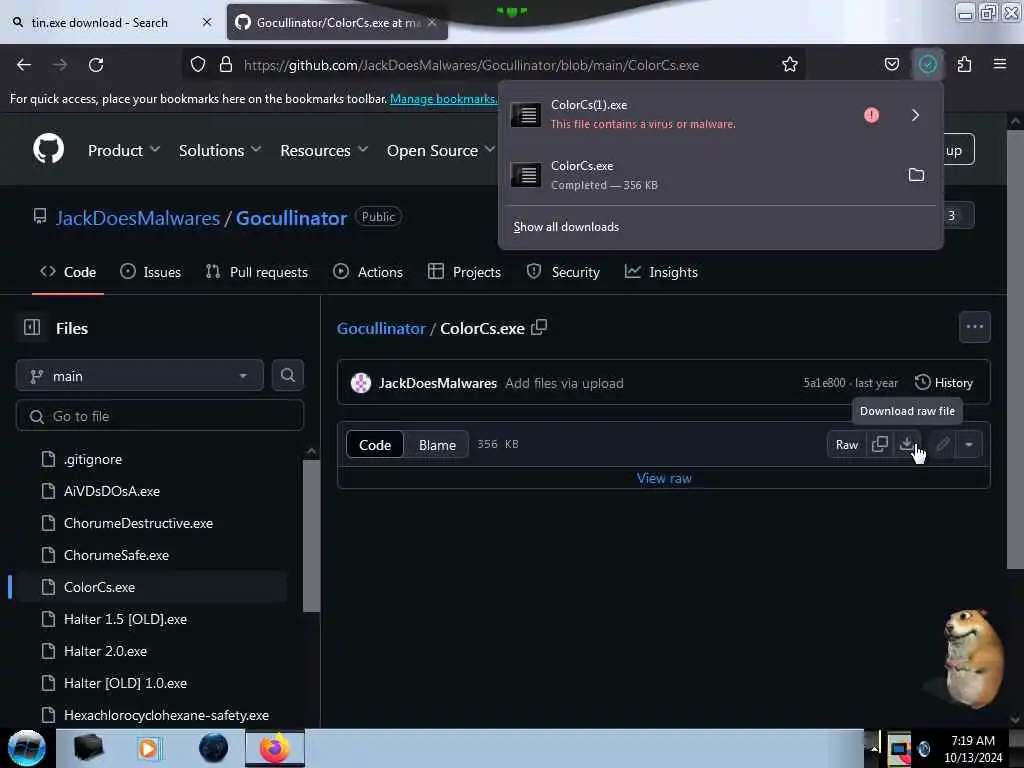The width and height of the screenshot is (1024, 768).
Task: Click the malware warning icon for ColorCs(1).exe
Action: (871, 115)
